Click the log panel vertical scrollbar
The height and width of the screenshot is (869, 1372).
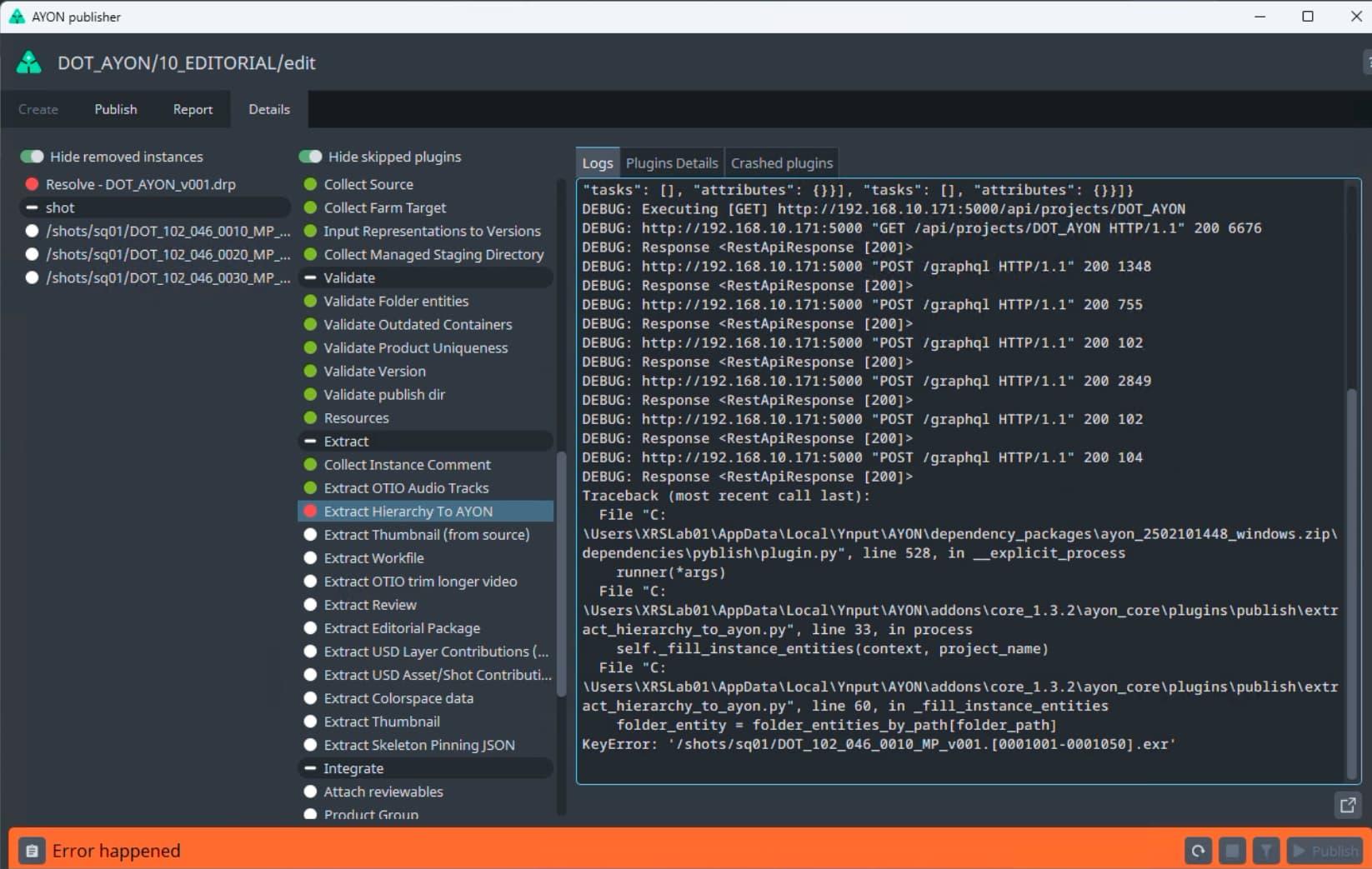point(1351,583)
